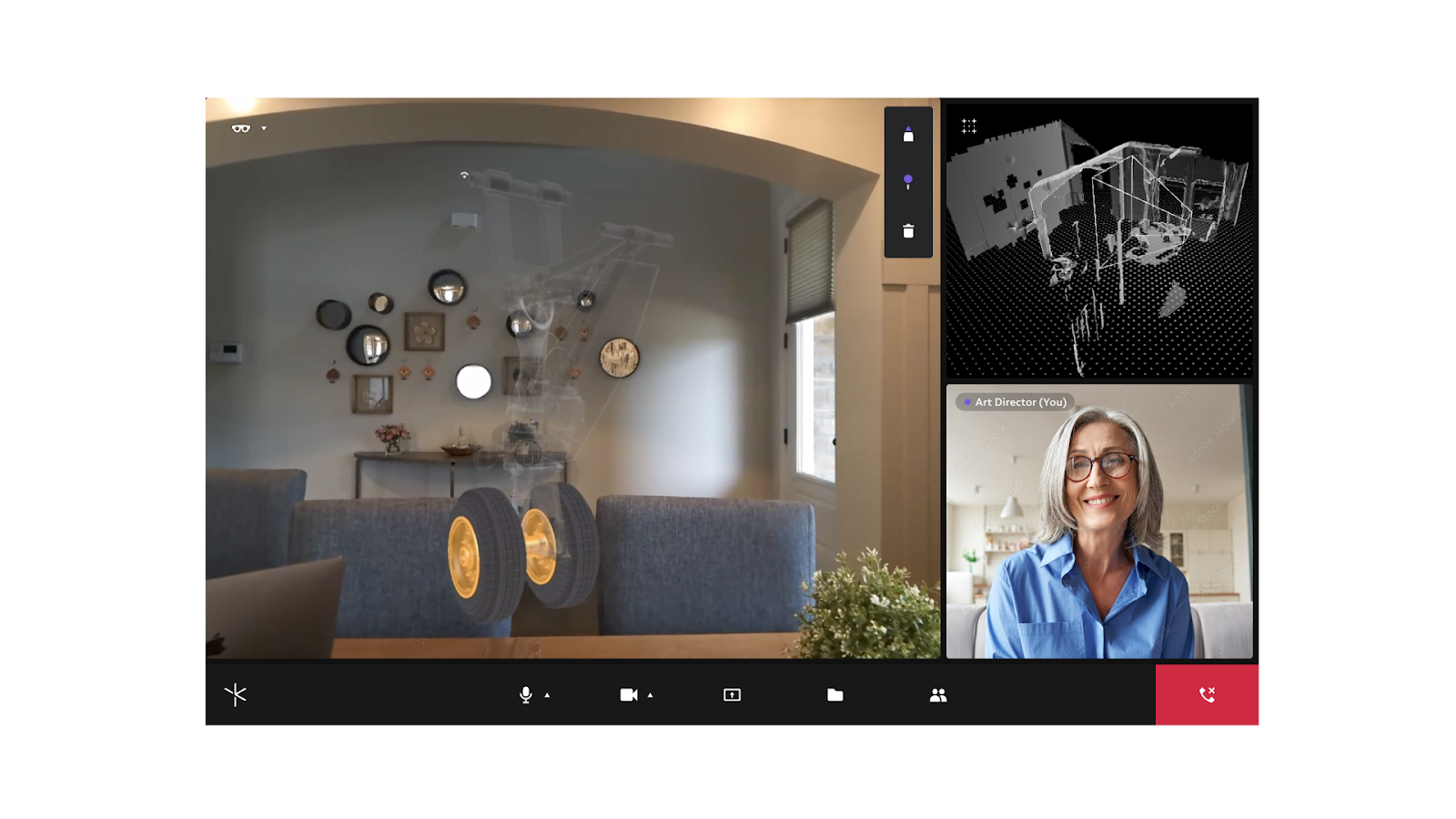
Task: Click the 3D landing gear wheel model
Action: [523, 551]
